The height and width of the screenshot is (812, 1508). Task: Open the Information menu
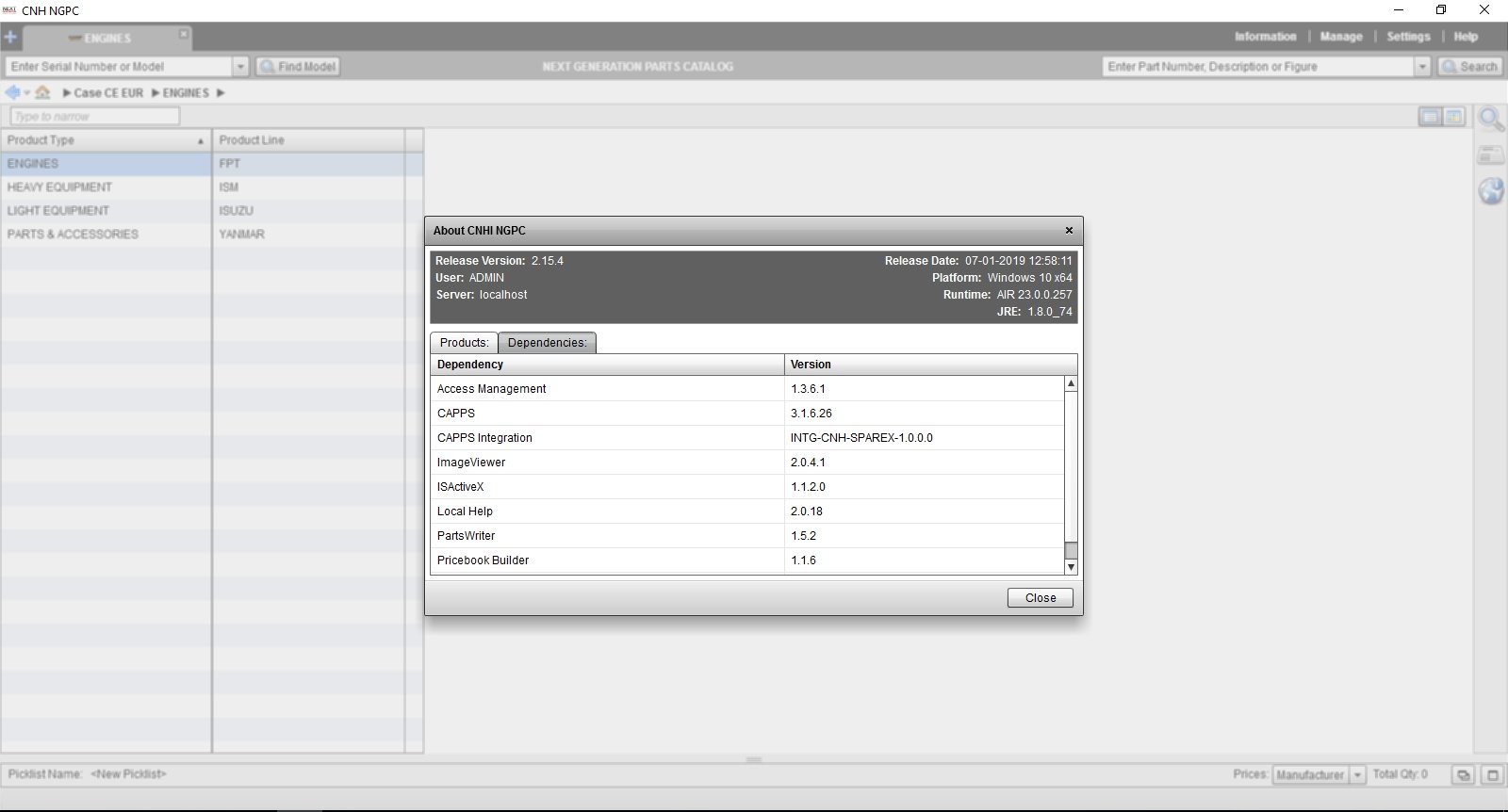[x=1265, y=37]
